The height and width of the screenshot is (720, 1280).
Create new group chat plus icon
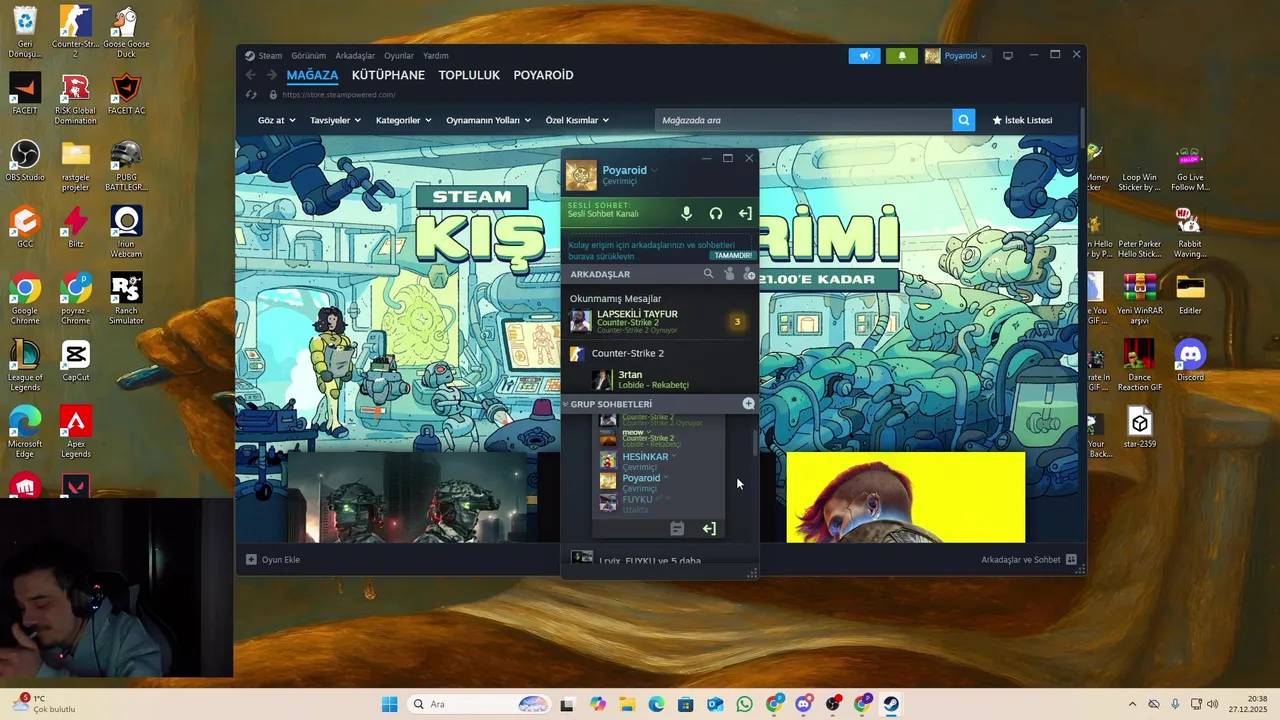pos(748,403)
